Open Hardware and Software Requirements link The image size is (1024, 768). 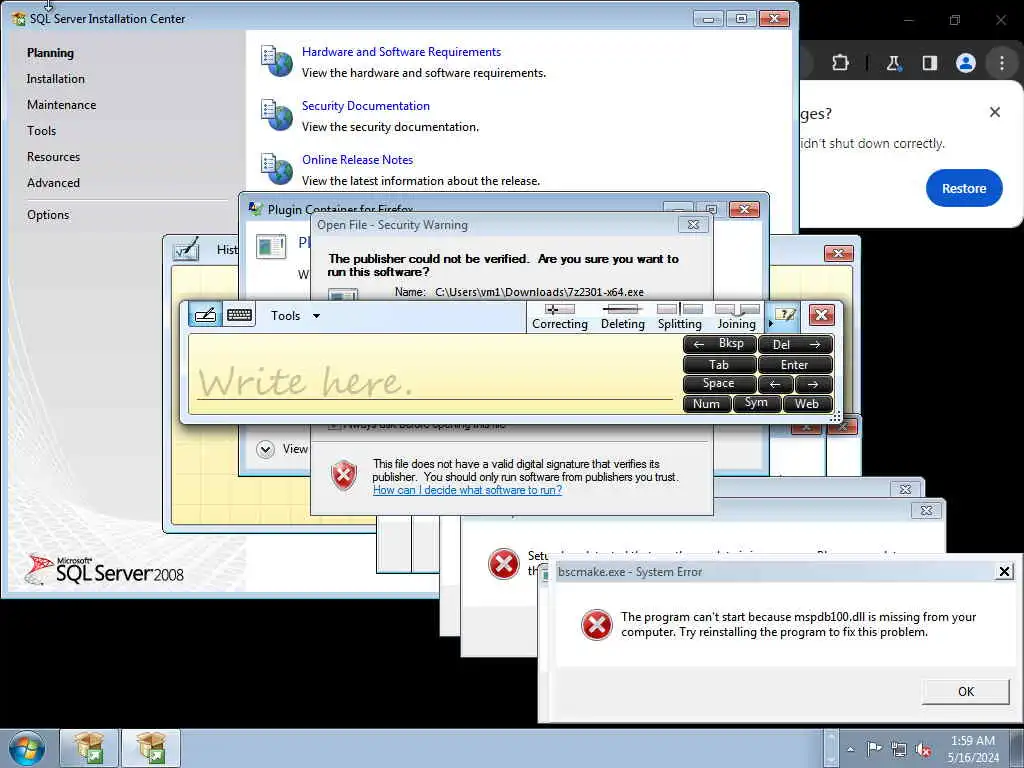(401, 52)
